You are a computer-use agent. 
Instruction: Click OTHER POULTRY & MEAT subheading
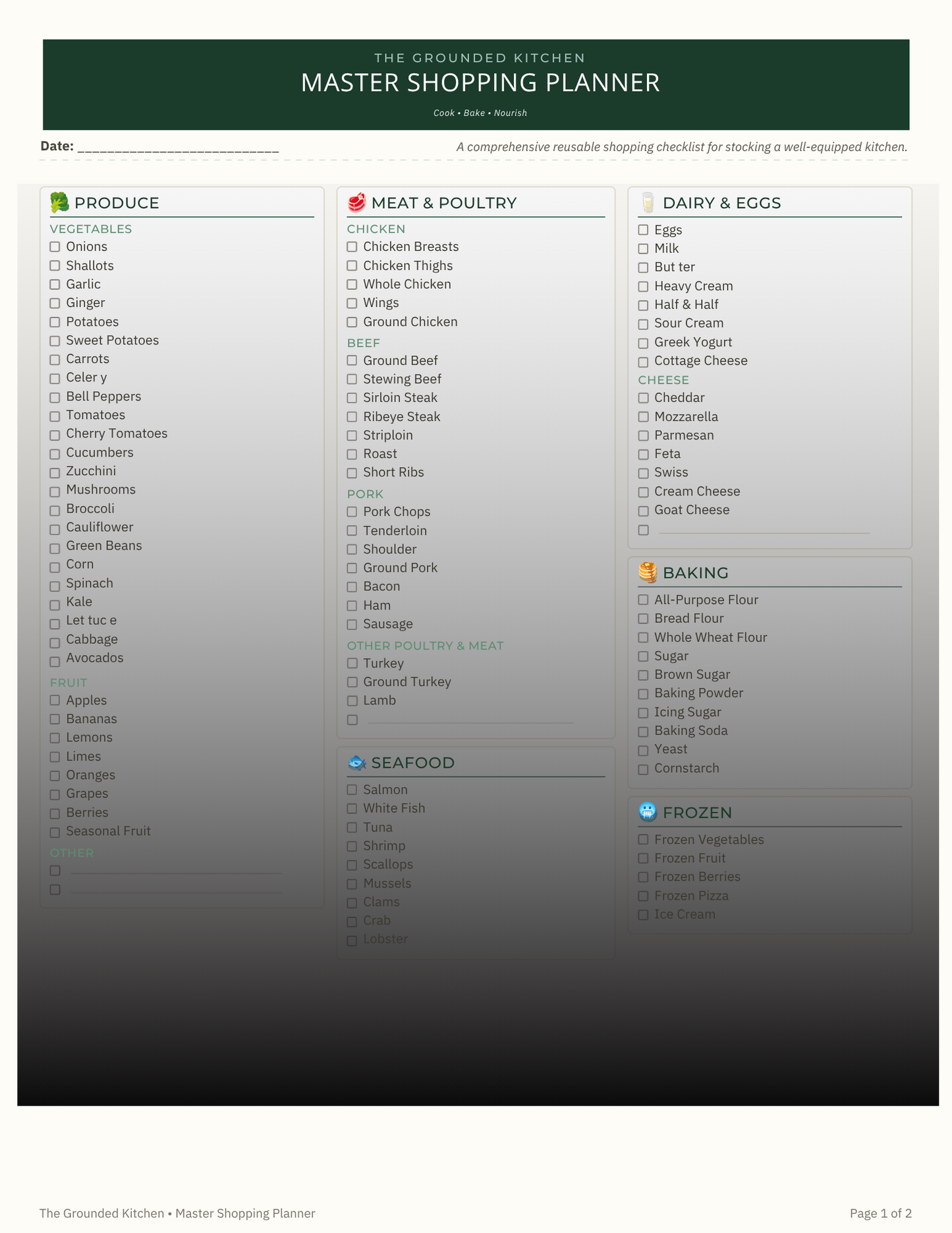click(x=426, y=645)
